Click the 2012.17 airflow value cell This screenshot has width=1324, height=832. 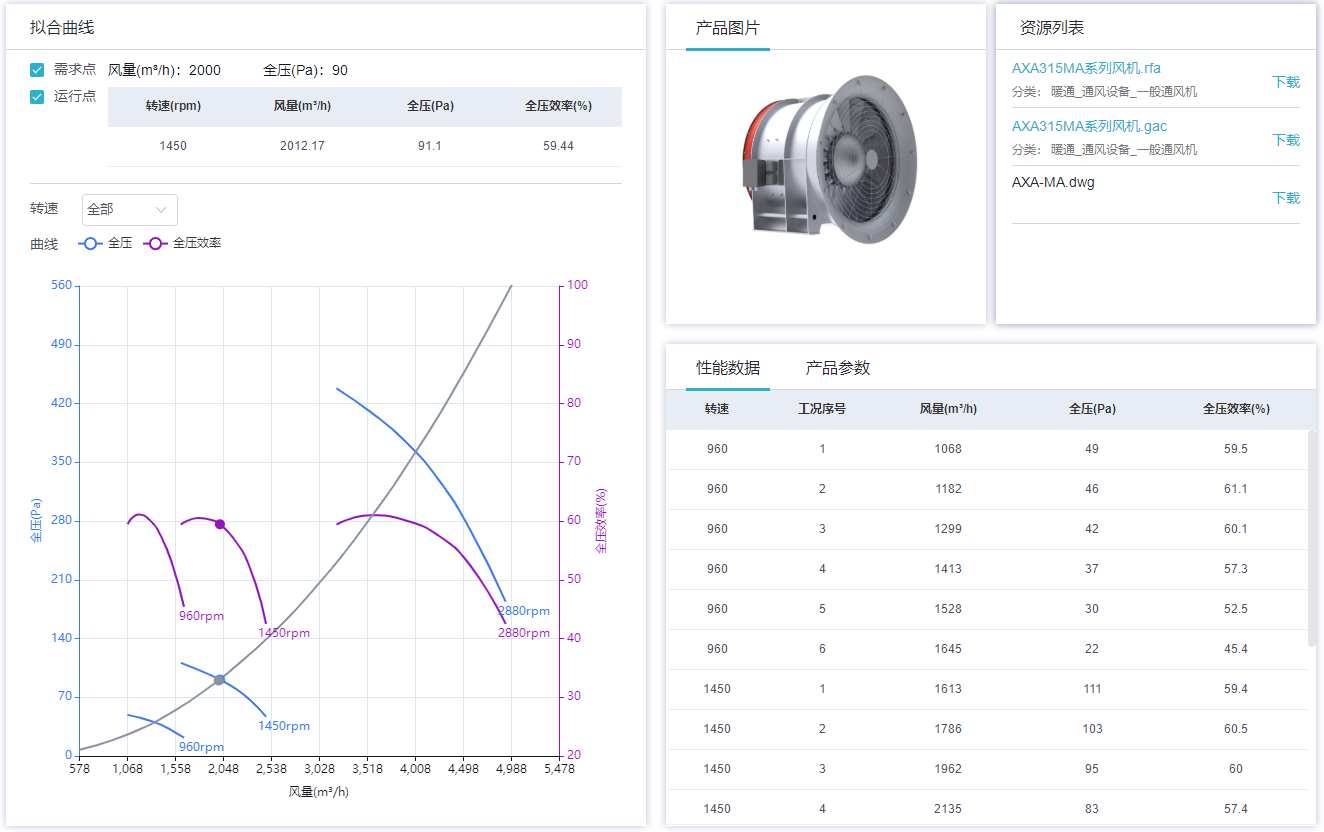click(302, 146)
